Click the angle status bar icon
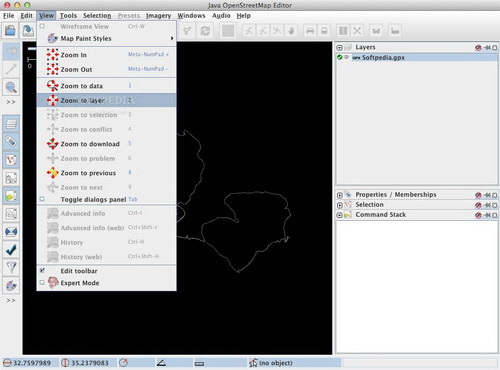The height and width of the screenshot is (370, 500). pos(161,363)
